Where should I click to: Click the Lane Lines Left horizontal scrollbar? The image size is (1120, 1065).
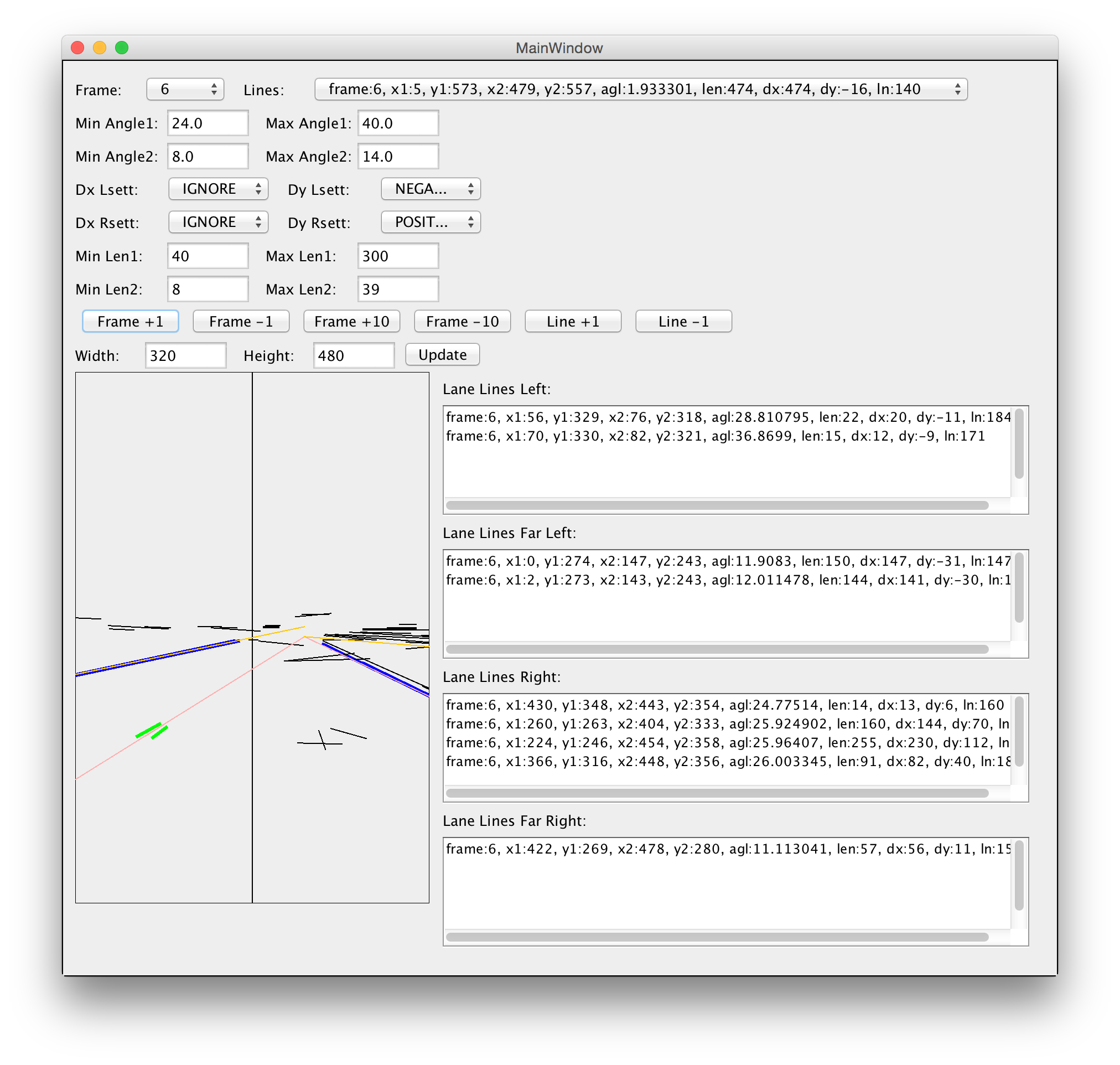(717, 505)
